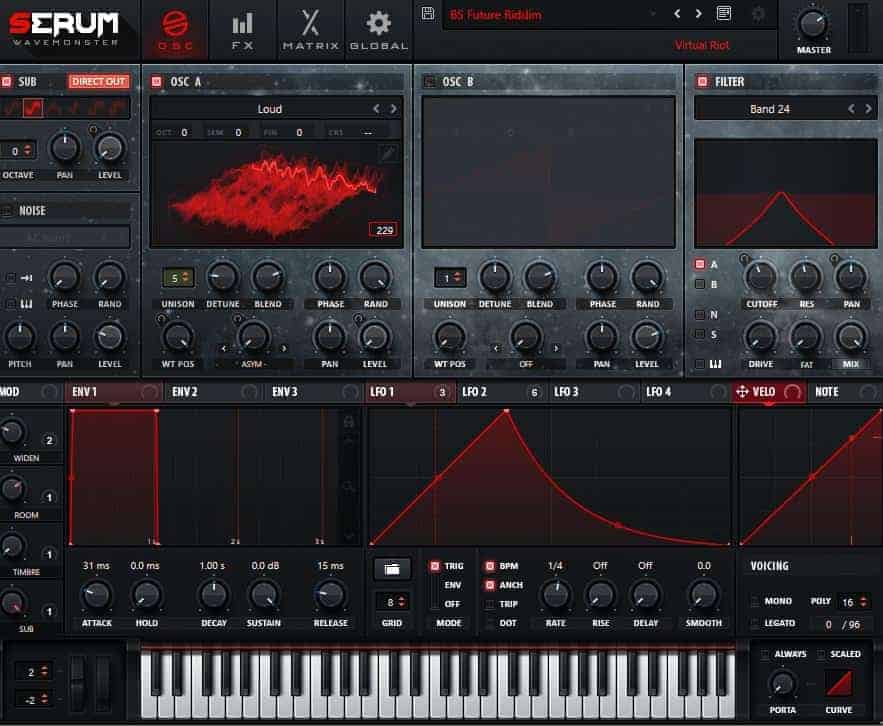883x726 pixels.
Task: Toggle the NOISE oscillator switch
Action: [7, 211]
